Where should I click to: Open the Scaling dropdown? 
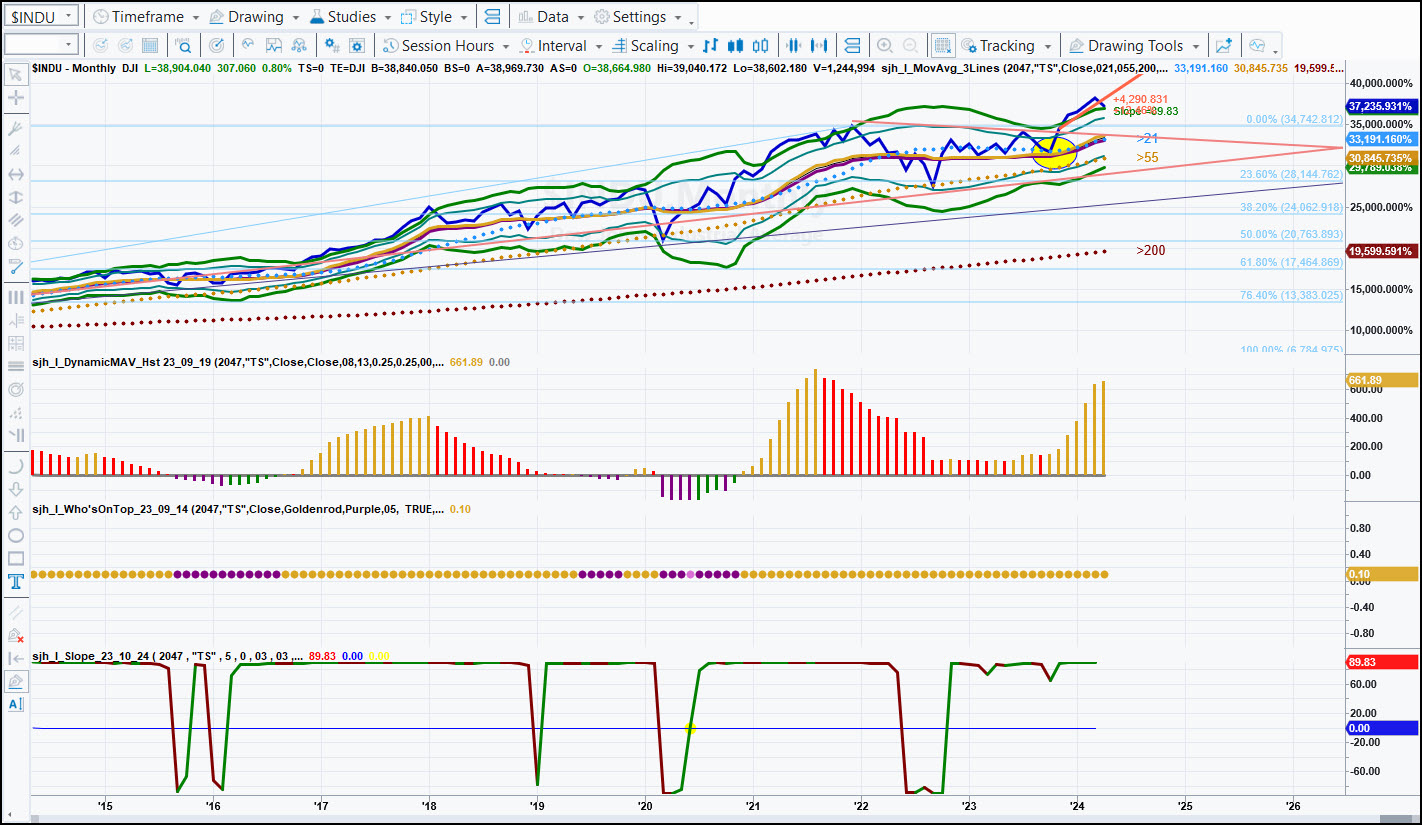pos(651,45)
